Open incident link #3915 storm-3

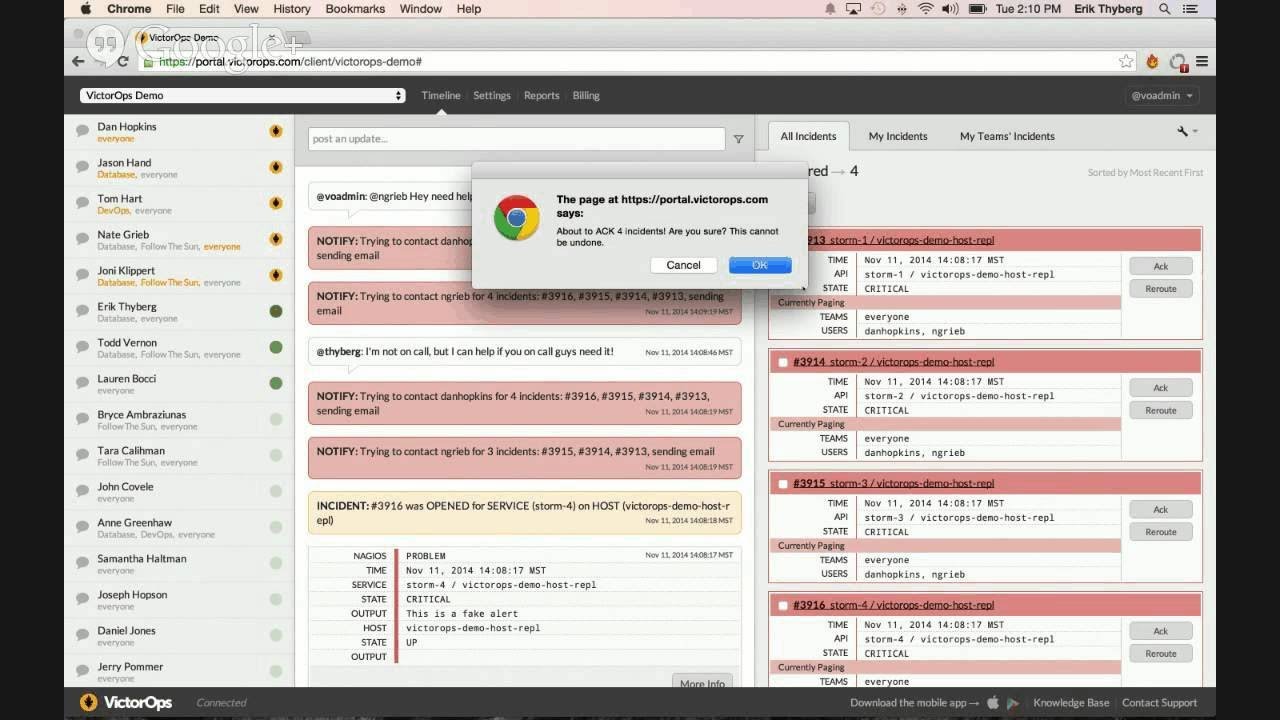(893, 484)
